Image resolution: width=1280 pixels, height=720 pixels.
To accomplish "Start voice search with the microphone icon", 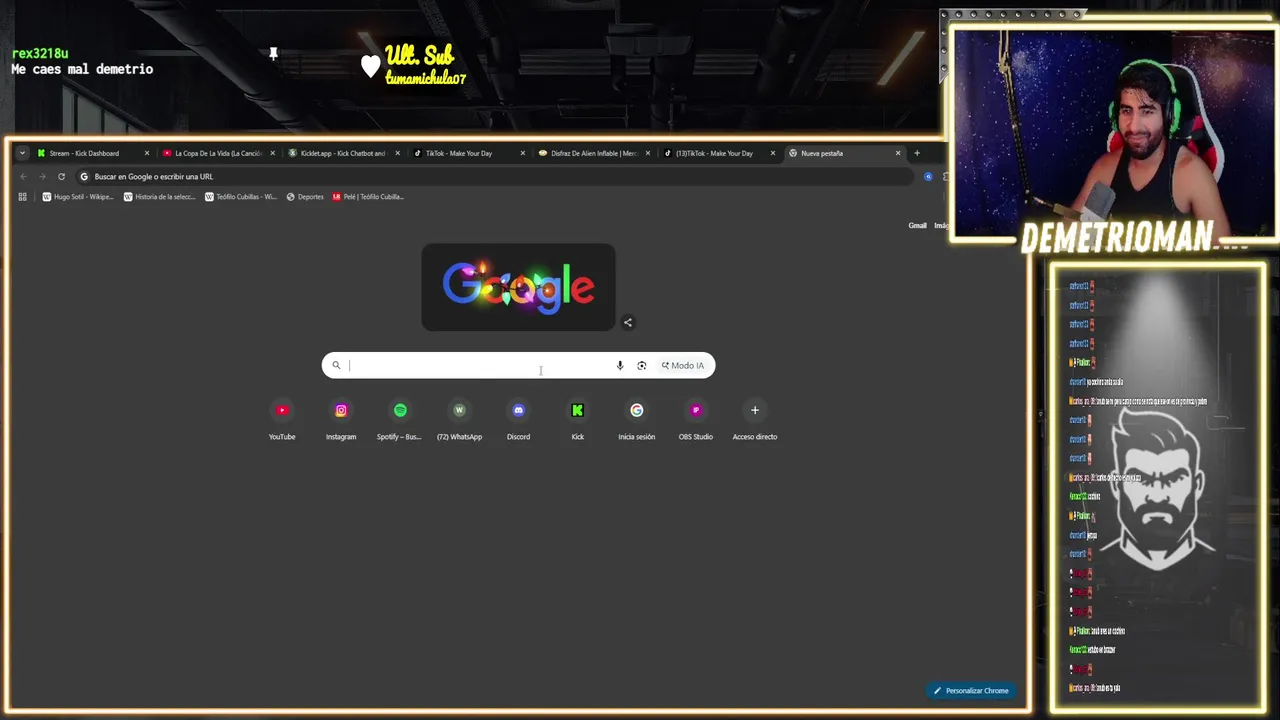I will click(x=620, y=365).
